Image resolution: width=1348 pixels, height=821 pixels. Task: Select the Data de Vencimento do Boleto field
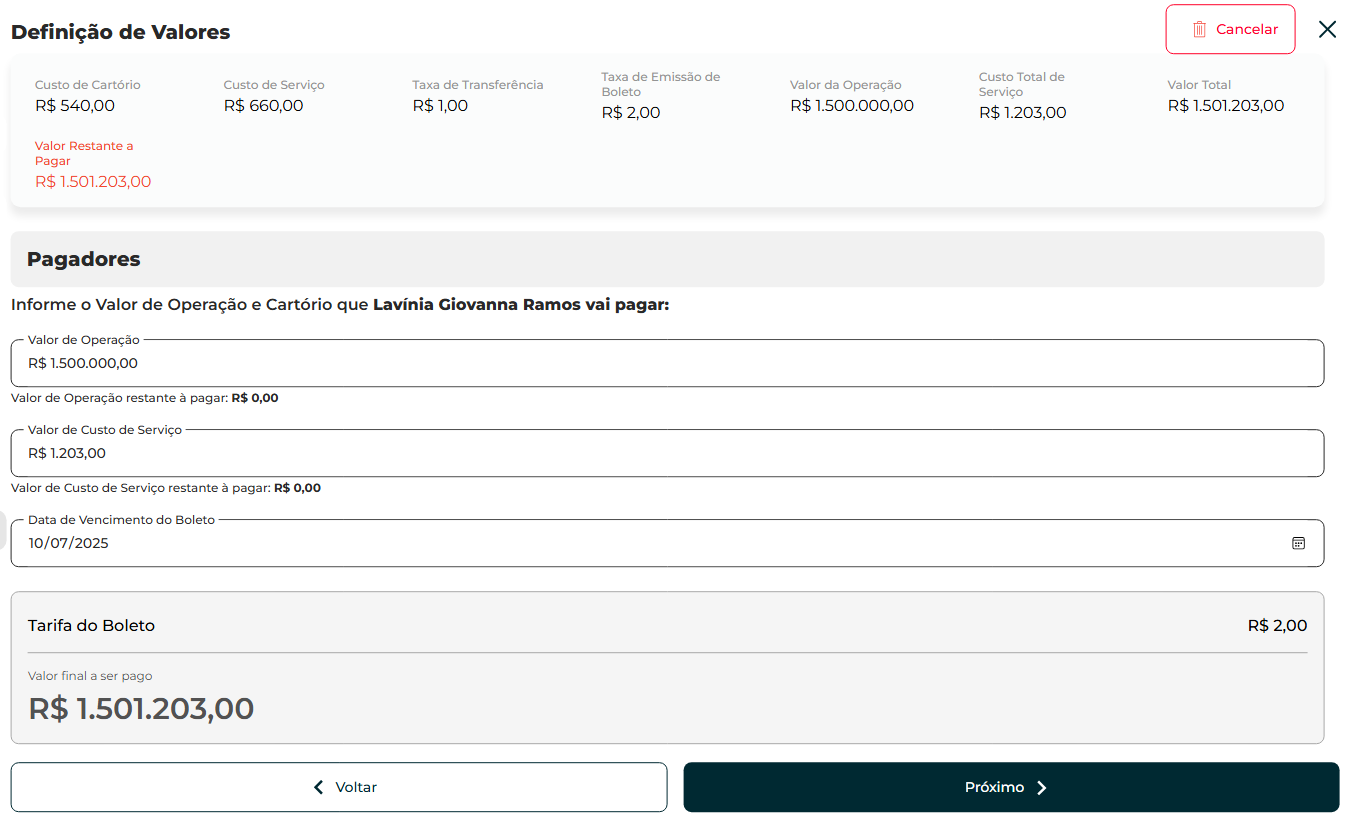coord(667,543)
